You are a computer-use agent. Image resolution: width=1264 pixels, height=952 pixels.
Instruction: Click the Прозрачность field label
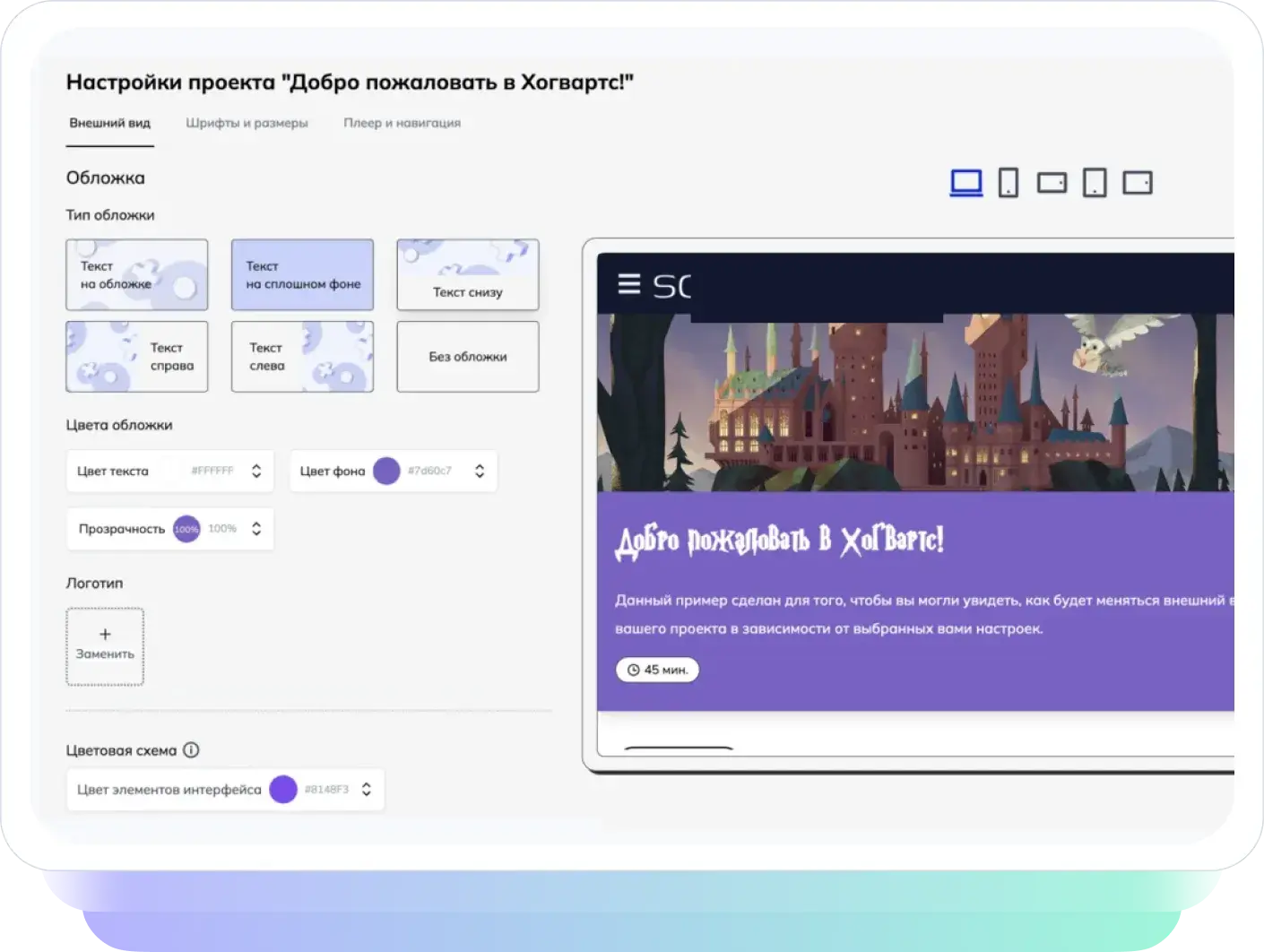tap(122, 529)
